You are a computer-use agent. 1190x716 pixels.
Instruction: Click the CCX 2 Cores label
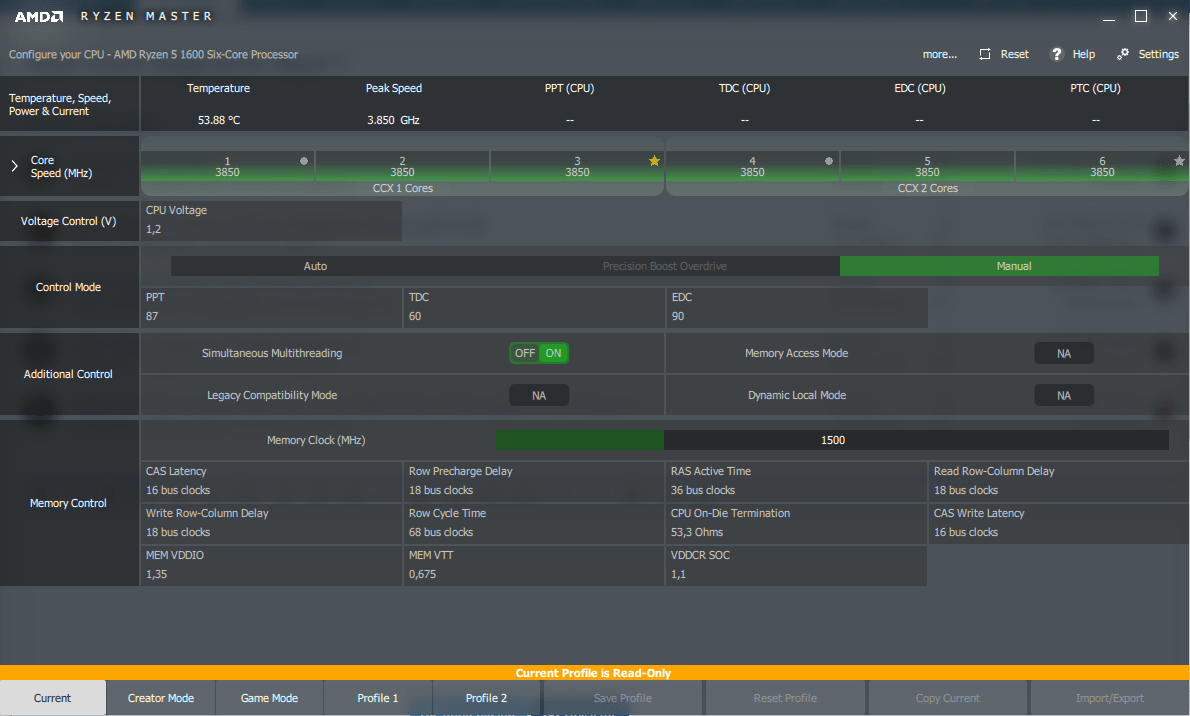(x=927, y=188)
